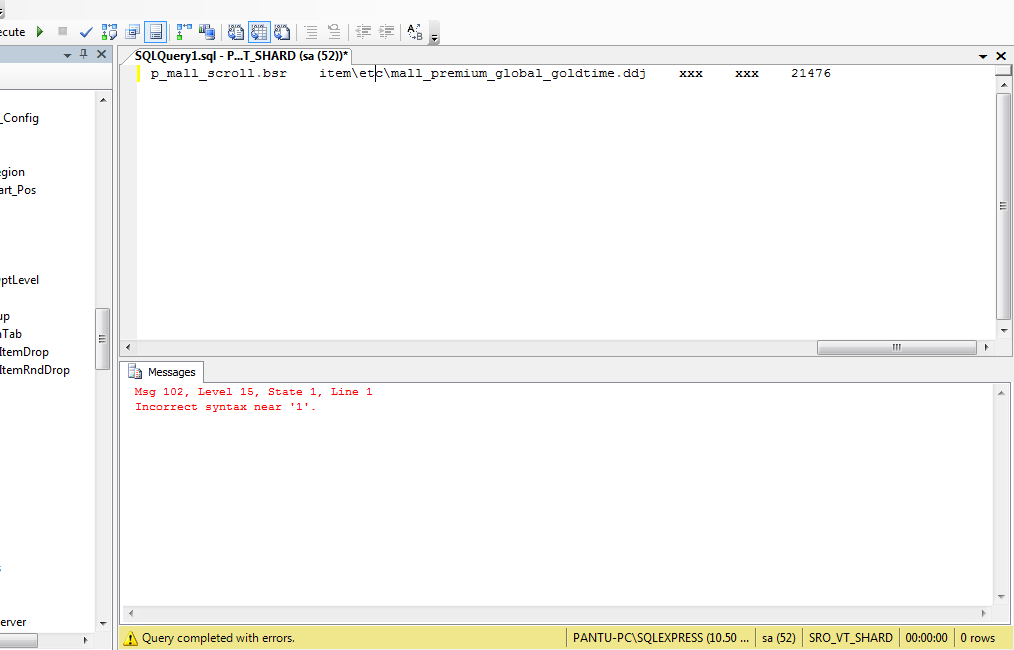The image size is (1014, 650).
Task: Click the value 21476 in the editor
Action: [x=811, y=73]
